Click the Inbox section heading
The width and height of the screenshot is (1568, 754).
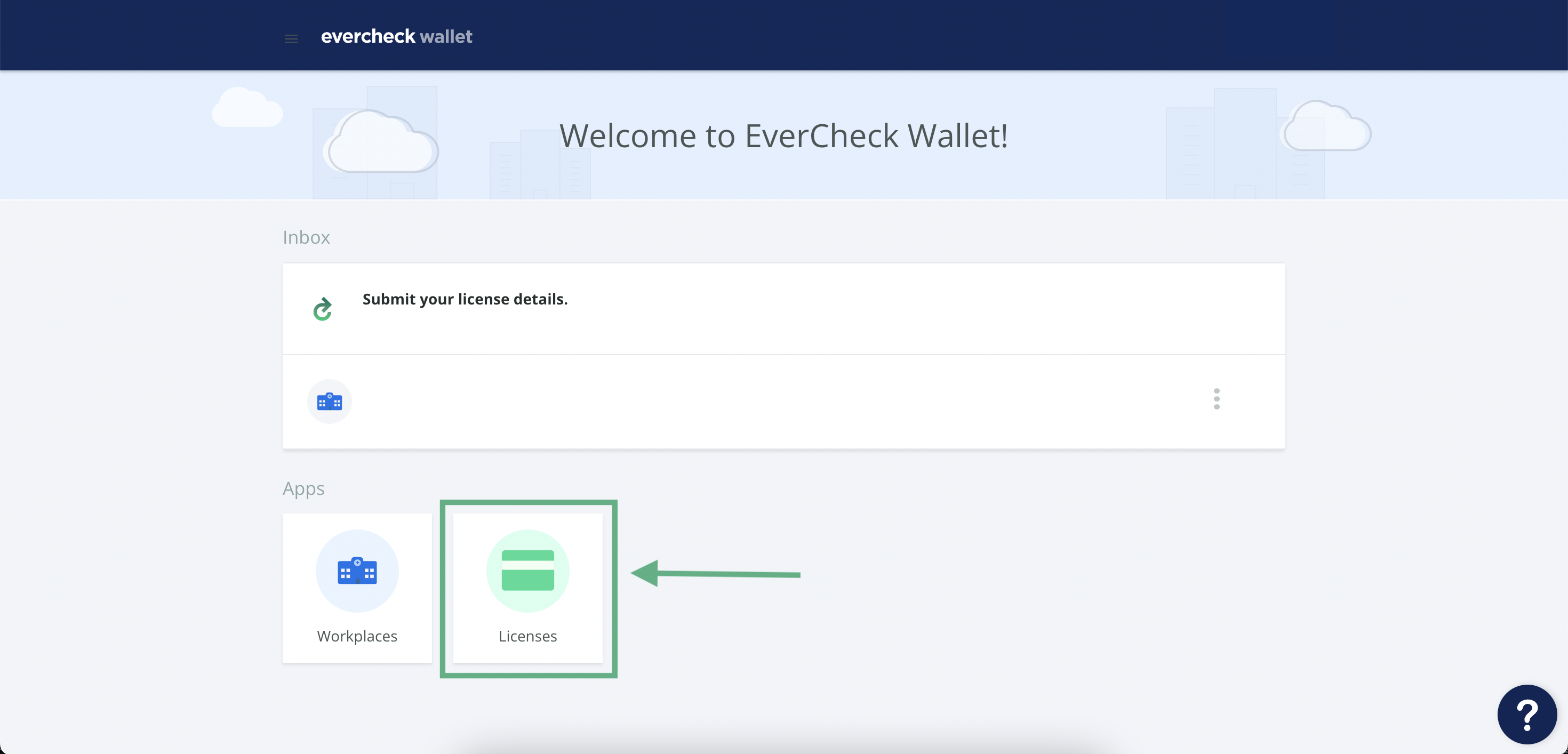306,237
